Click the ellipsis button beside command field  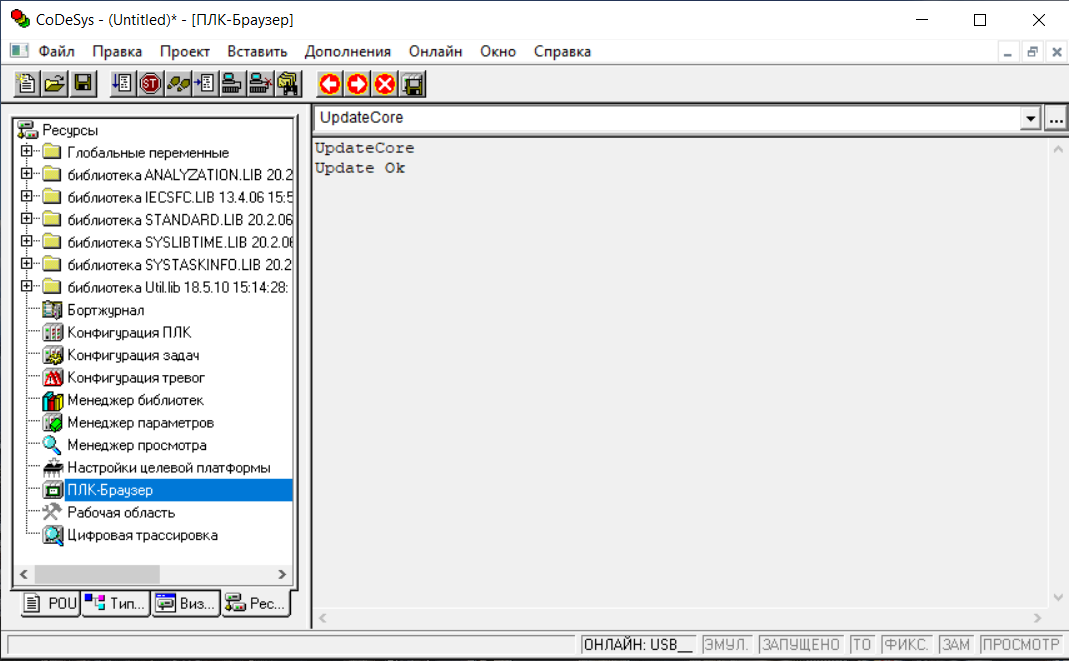pyautogui.click(x=1055, y=118)
